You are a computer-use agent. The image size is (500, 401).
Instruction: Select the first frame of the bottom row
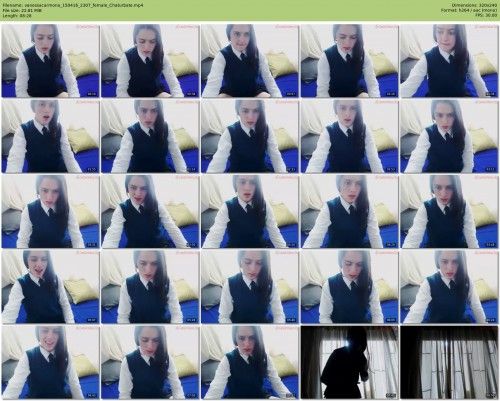tap(50, 362)
